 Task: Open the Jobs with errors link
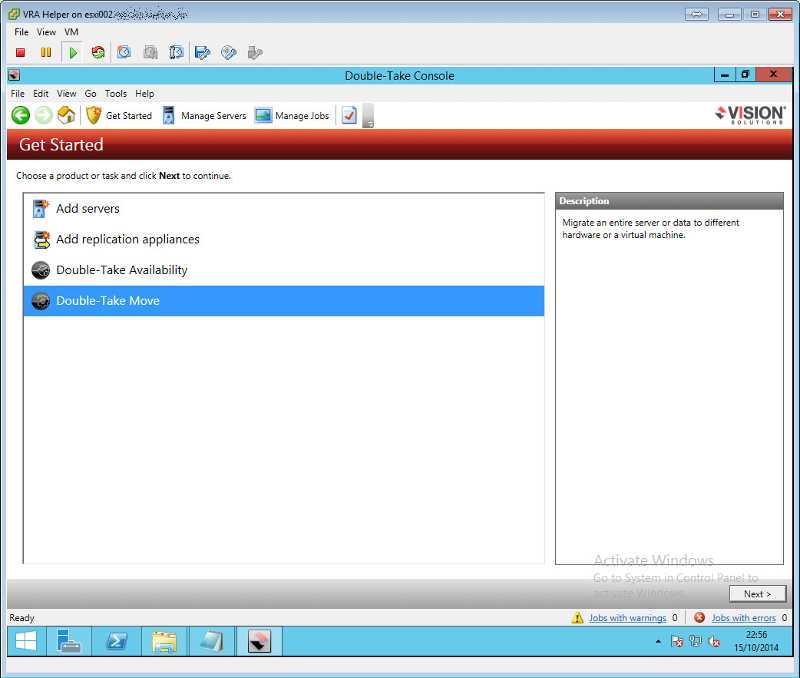[x=743, y=618]
